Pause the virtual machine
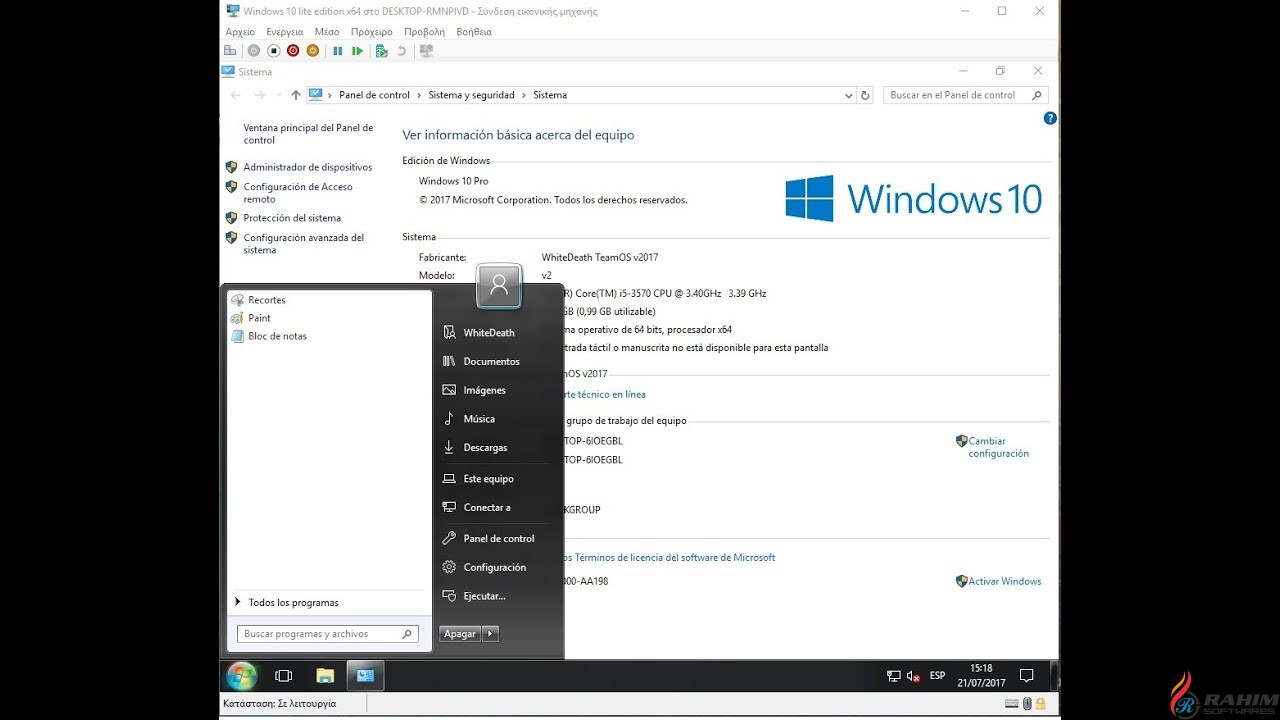Screen dimensions: 1280x720 (x=338, y=51)
